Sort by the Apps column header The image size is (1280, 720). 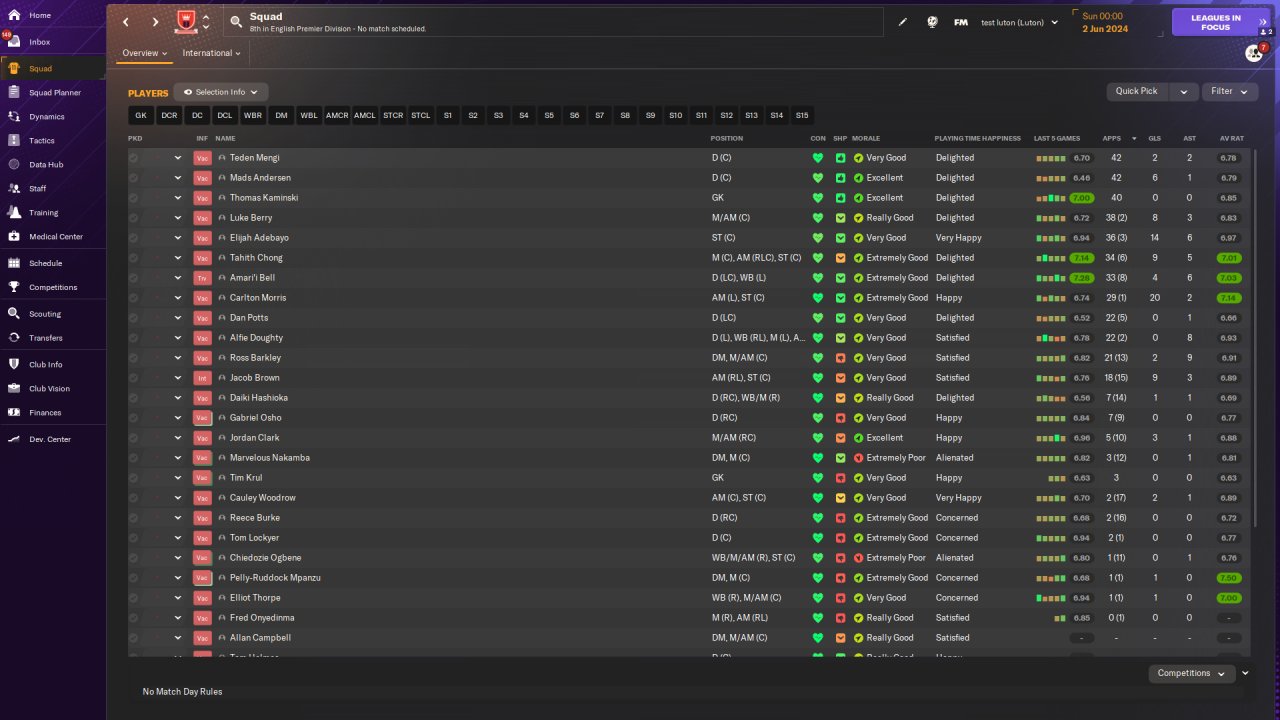[x=1112, y=138]
